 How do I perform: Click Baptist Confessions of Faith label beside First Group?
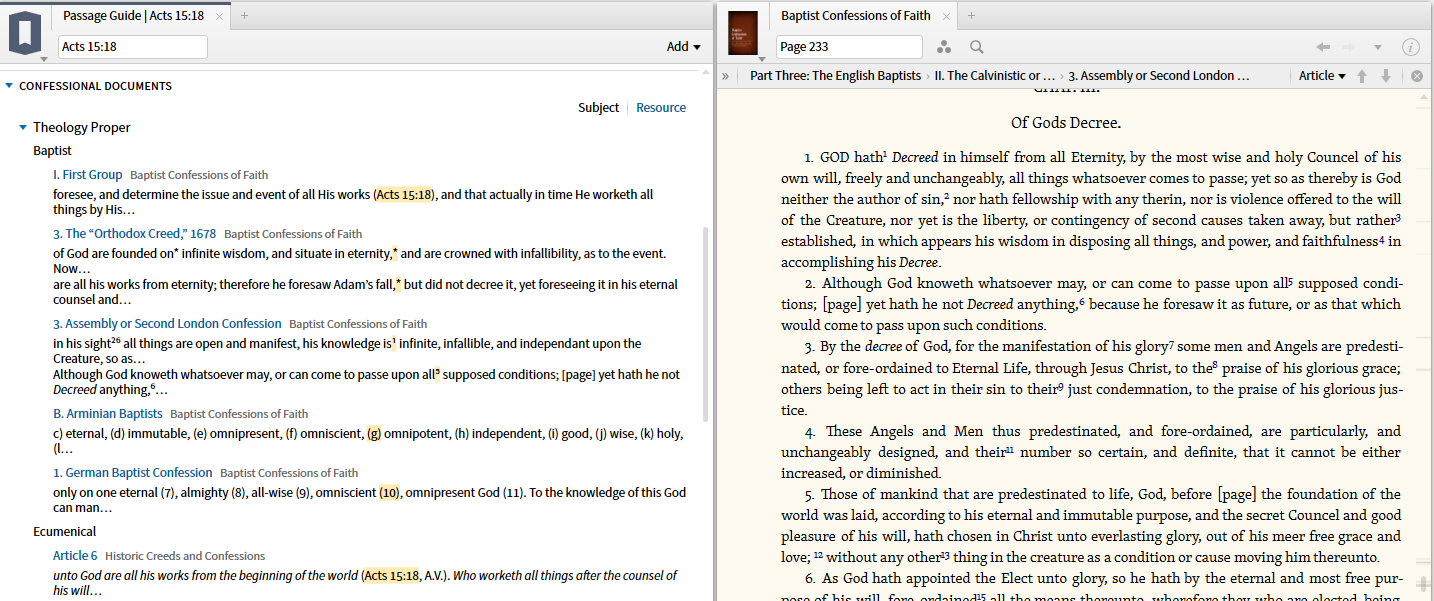pyautogui.click(x=199, y=175)
